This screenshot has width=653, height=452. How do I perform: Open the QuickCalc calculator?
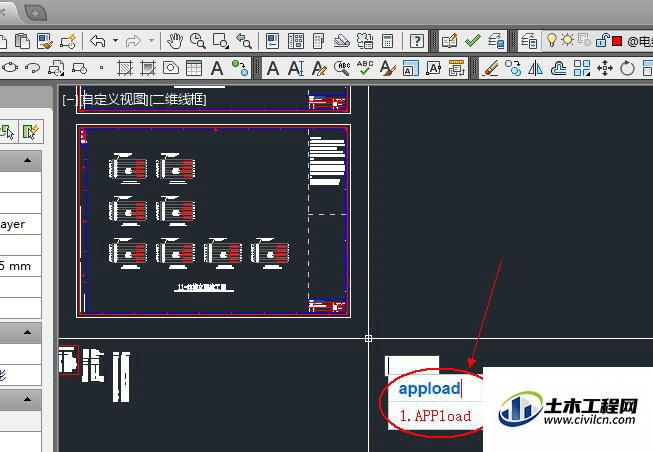tap(388, 41)
